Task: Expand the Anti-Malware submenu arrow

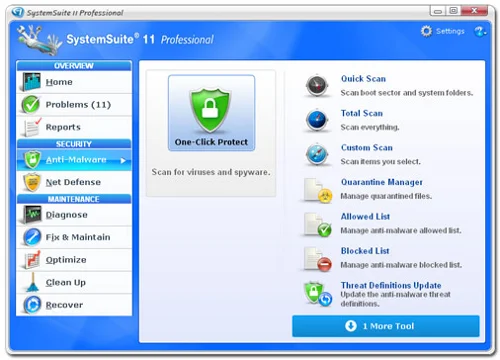Action: pos(123,160)
